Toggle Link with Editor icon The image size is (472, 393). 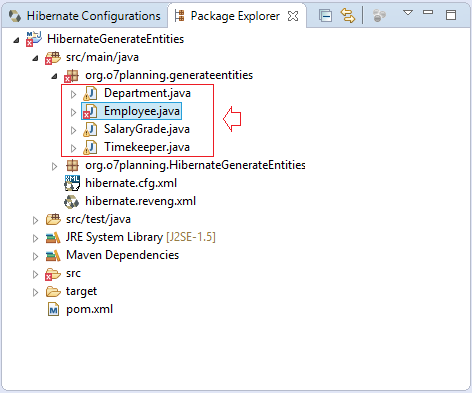pyautogui.click(x=348, y=16)
